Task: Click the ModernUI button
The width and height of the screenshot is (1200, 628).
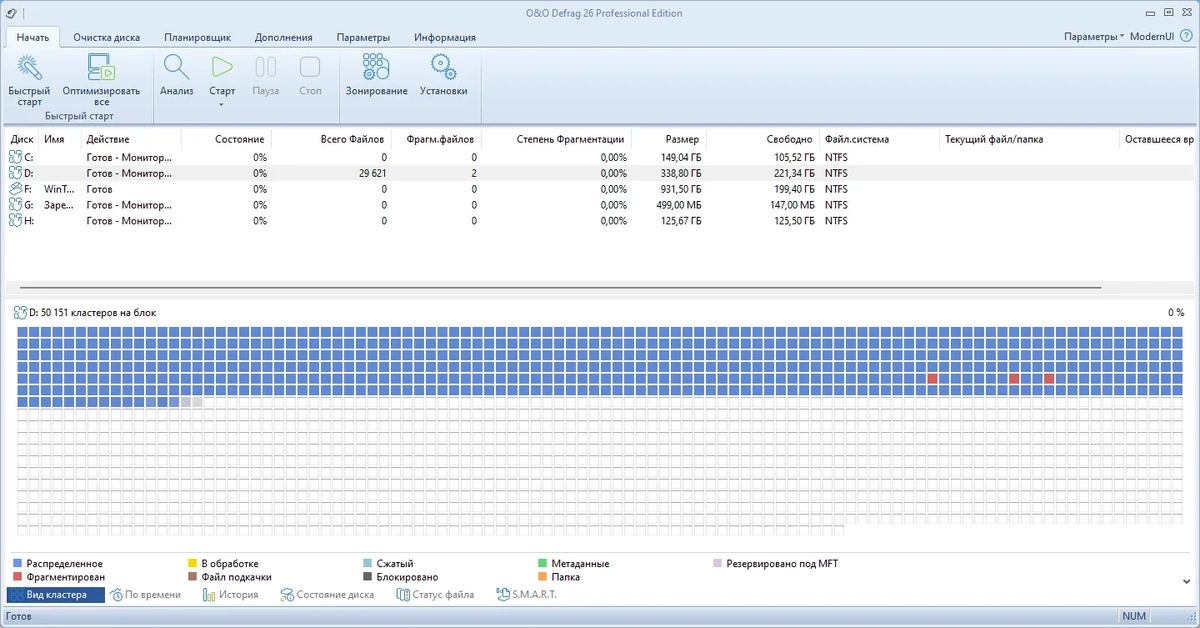Action: [1152, 37]
